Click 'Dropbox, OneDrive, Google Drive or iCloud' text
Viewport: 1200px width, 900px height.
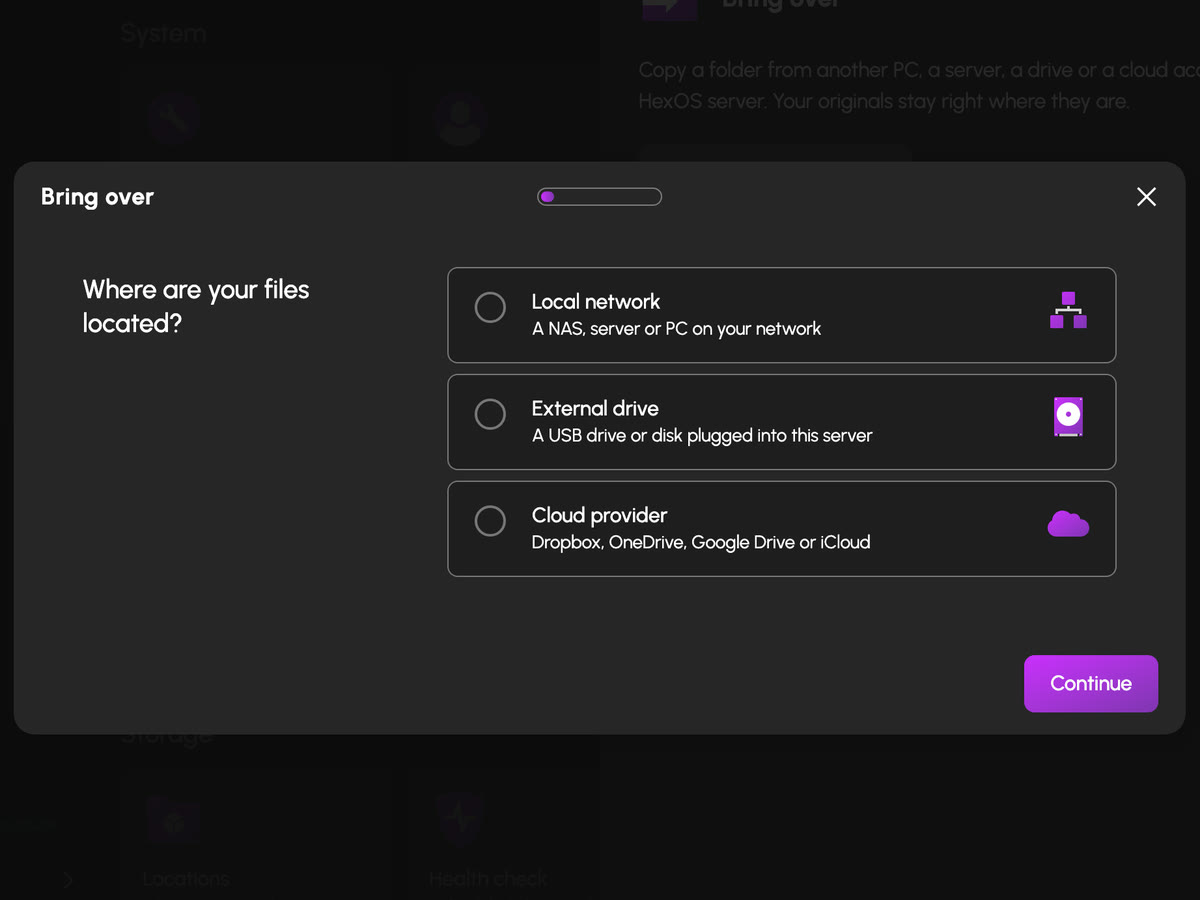tap(701, 543)
